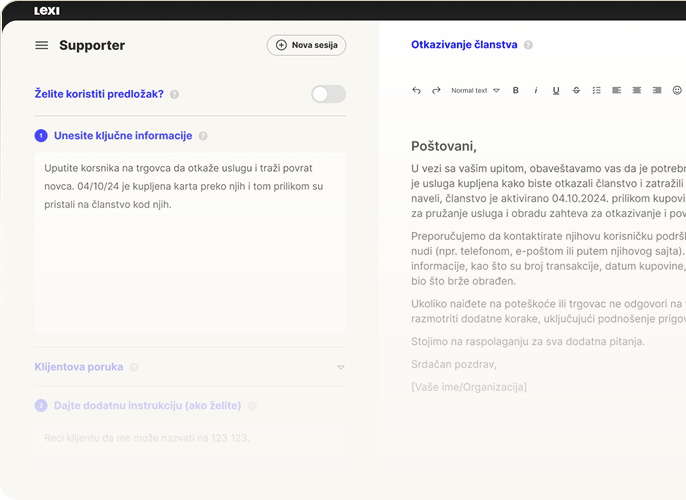This screenshot has width=686, height=500.
Task: Click help icon beside Unesite ključne informacije
Action: tap(203, 136)
